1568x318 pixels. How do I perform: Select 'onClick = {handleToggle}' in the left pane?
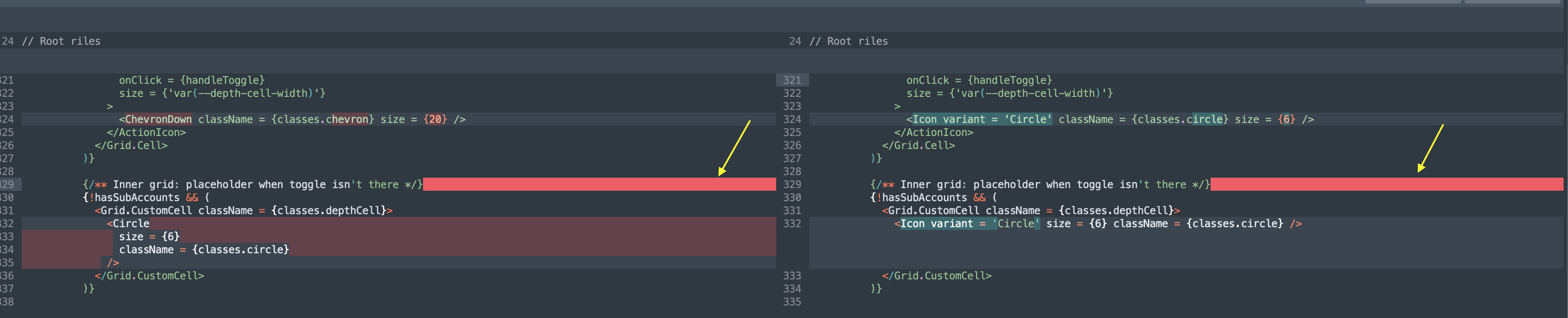[192, 80]
